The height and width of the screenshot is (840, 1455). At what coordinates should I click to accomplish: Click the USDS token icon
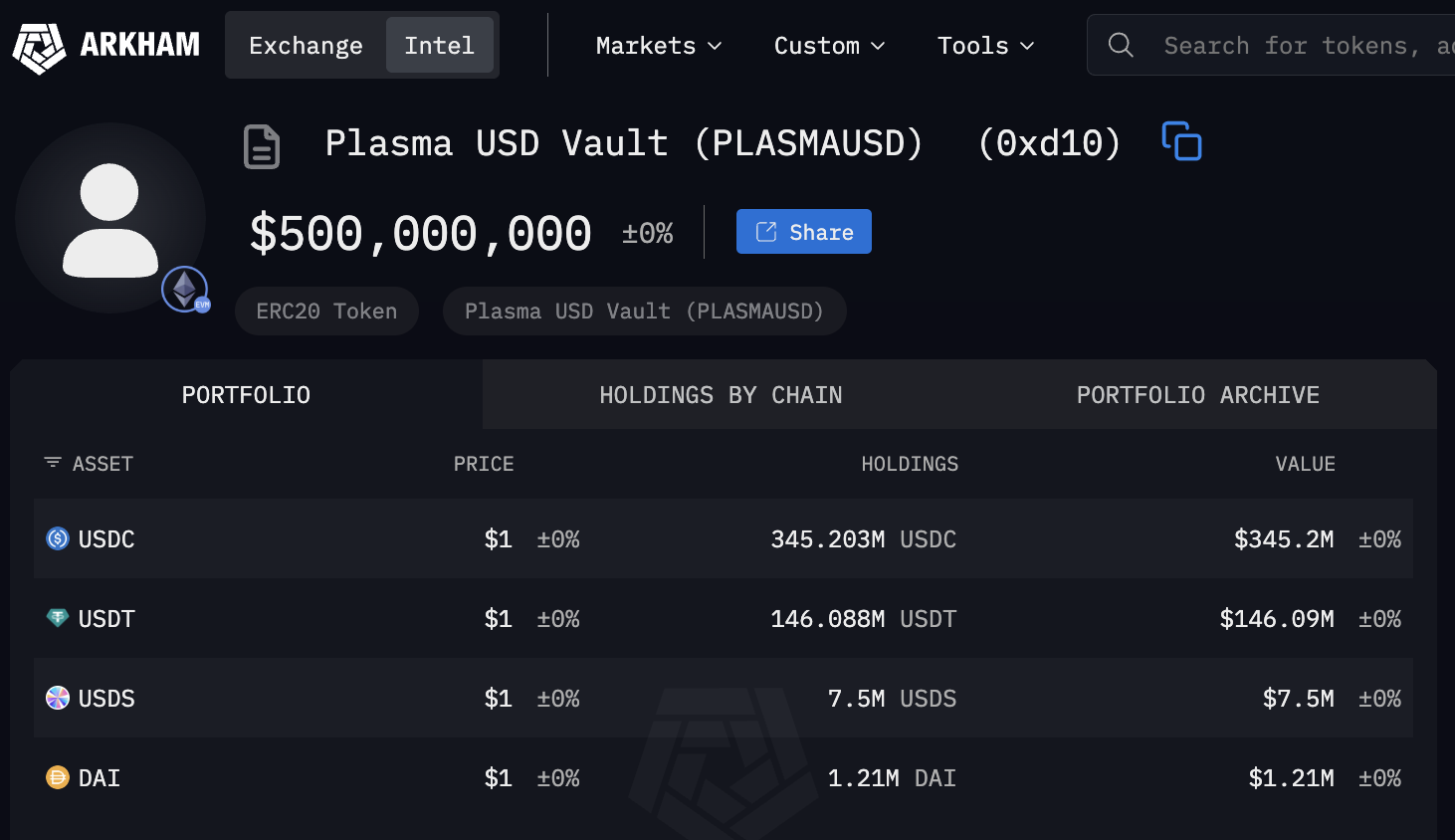point(57,698)
